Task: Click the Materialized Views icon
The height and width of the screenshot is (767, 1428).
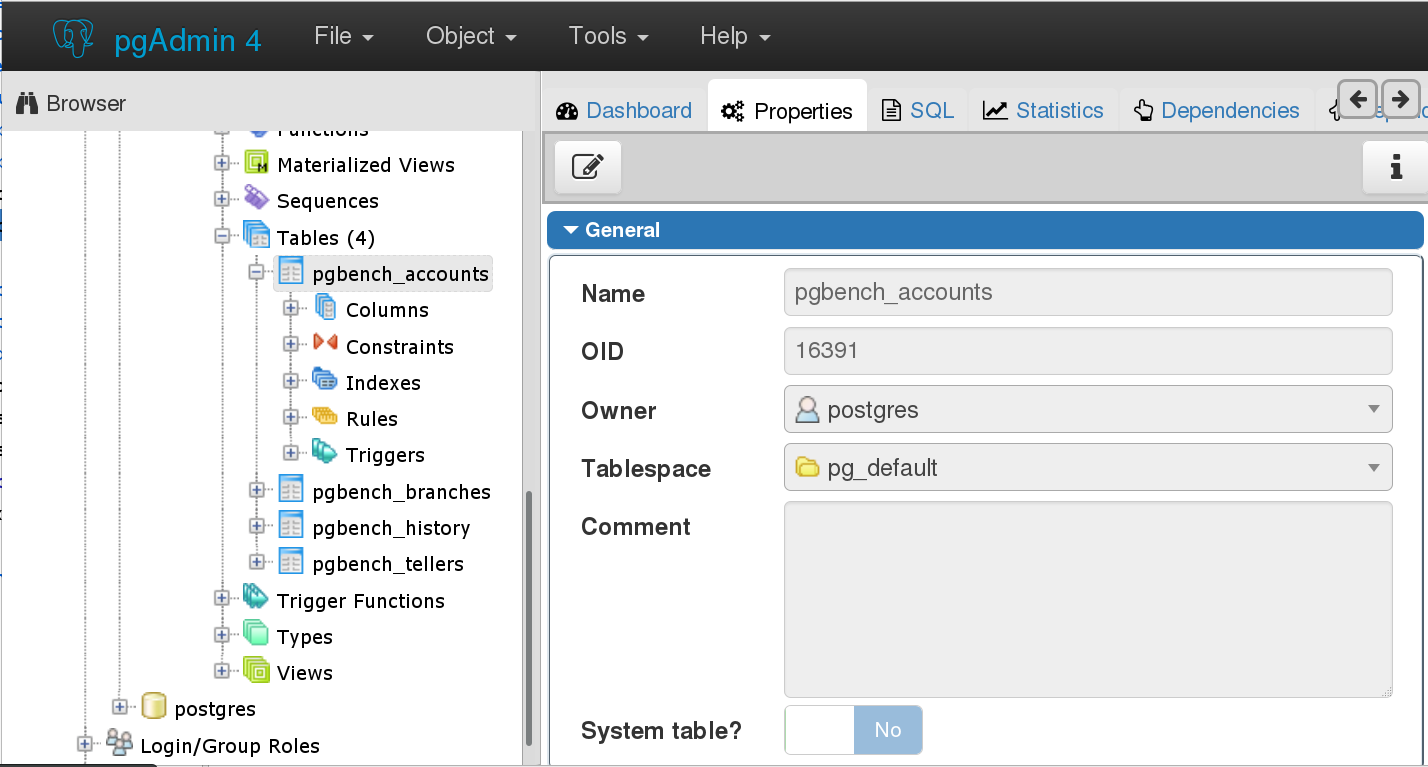Action: coord(256,164)
